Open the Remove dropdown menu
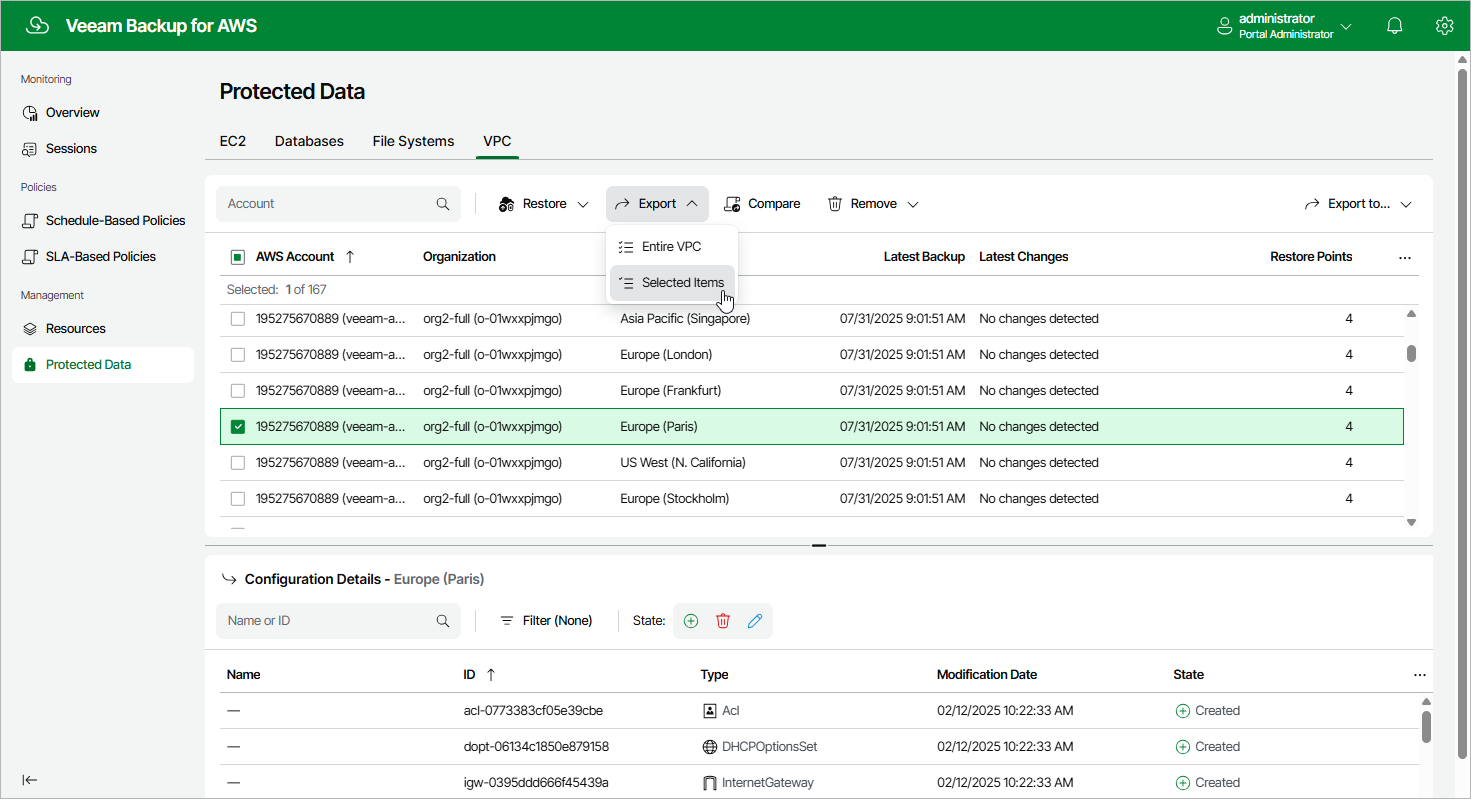This screenshot has width=1471, height=799. pyautogui.click(x=873, y=204)
